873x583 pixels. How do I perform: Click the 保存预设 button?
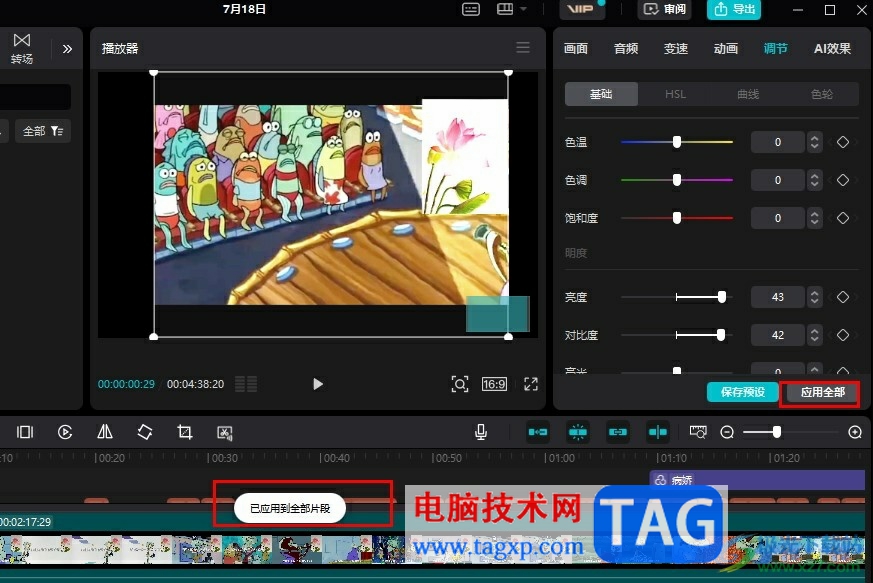(742, 392)
